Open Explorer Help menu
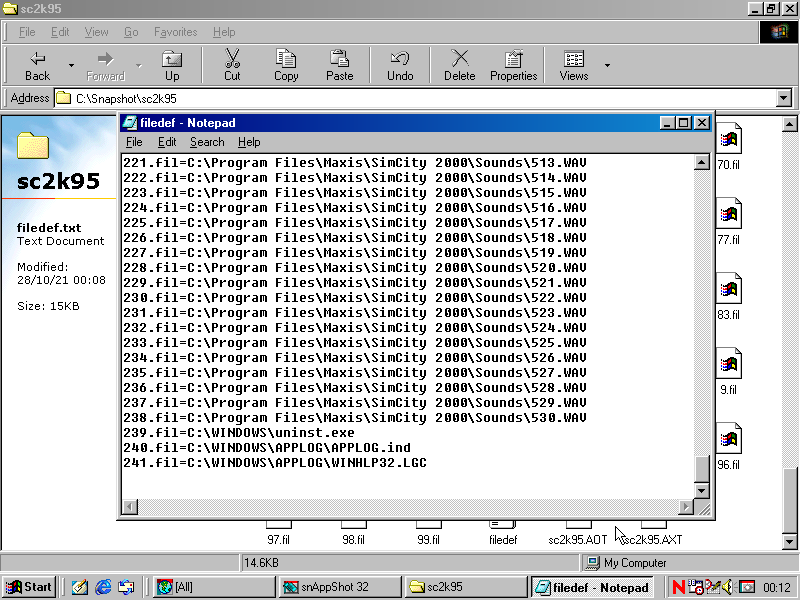The height and width of the screenshot is (600, 800). 224,32
